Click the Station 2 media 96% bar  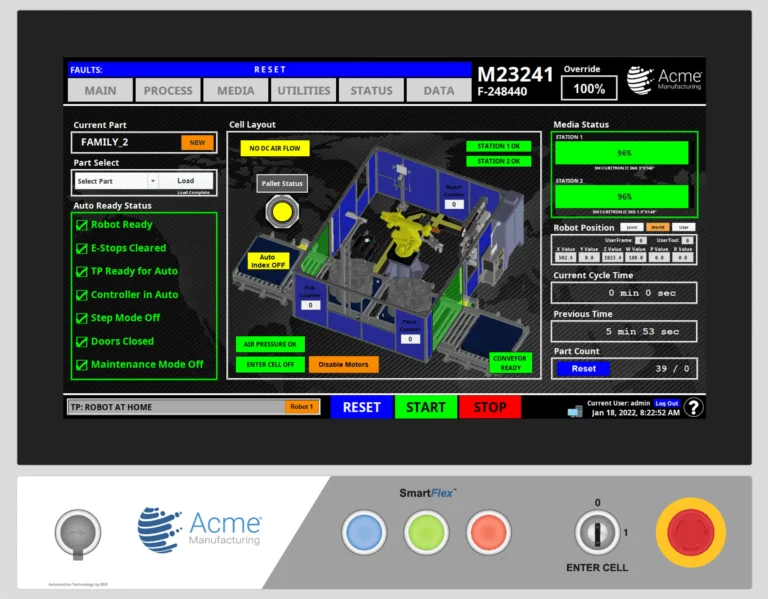point(622,196)
